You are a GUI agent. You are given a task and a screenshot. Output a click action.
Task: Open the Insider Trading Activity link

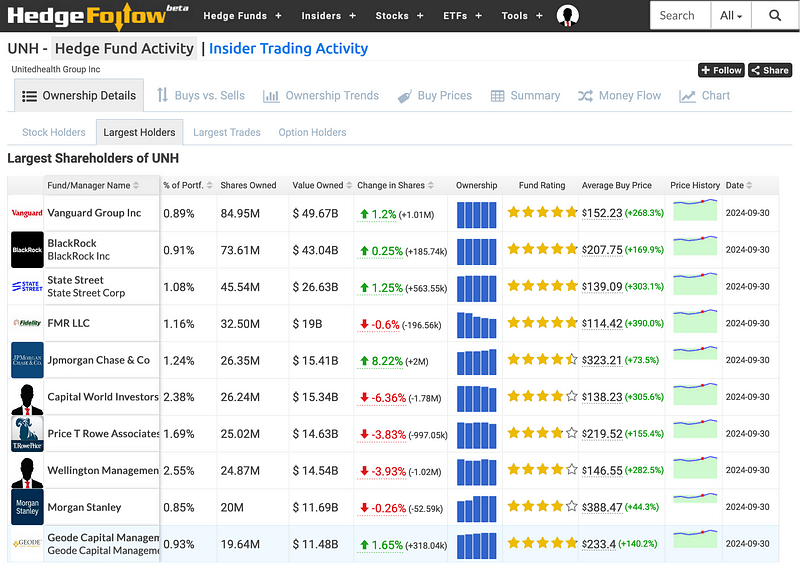(288, 48)
